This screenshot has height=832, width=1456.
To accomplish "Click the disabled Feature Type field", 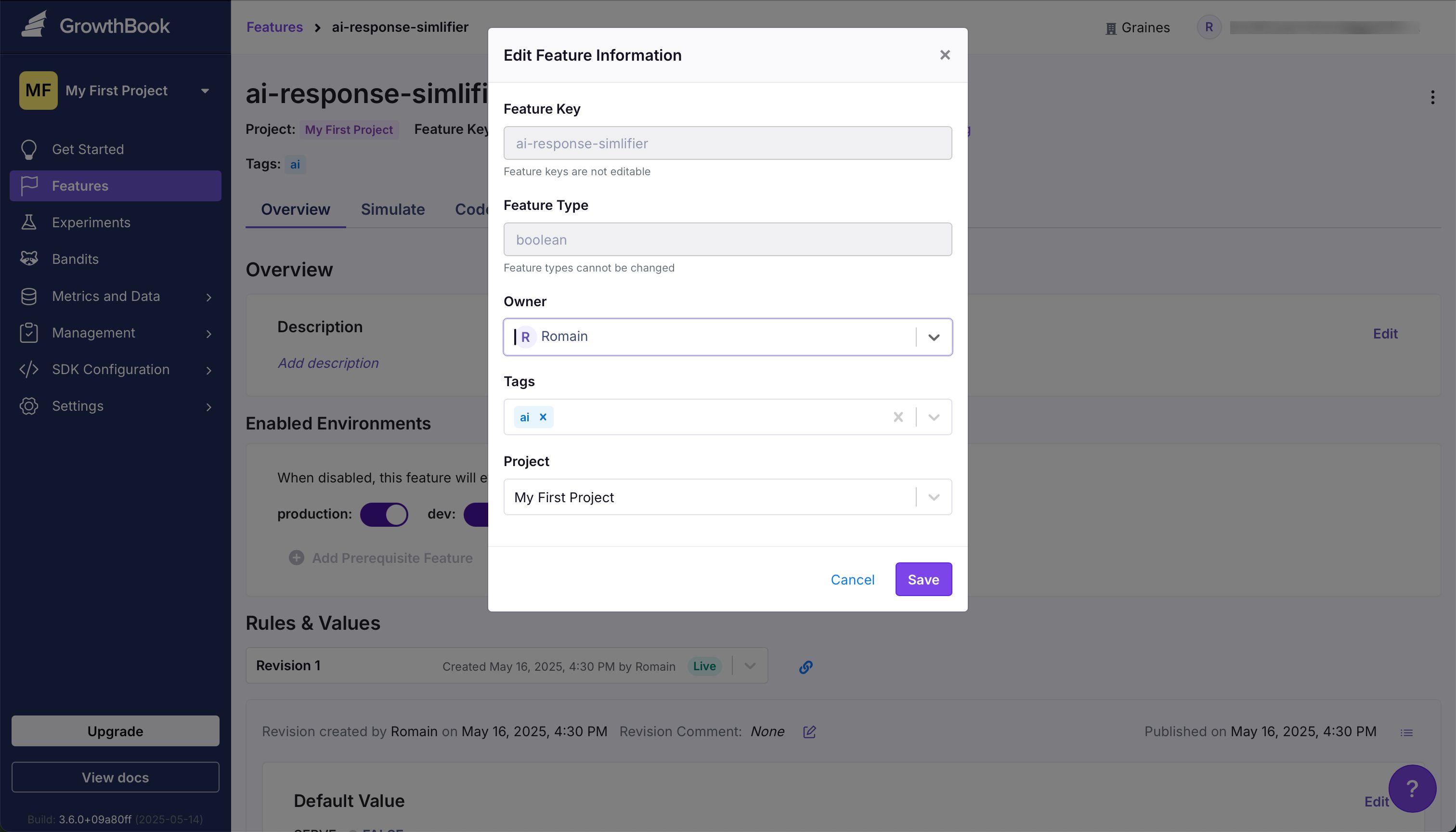I will click(728, 239).
